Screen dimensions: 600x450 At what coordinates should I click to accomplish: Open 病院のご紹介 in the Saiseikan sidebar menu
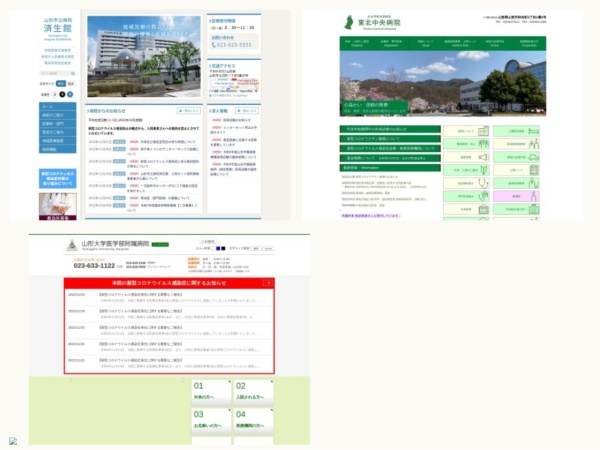[57, 115]
